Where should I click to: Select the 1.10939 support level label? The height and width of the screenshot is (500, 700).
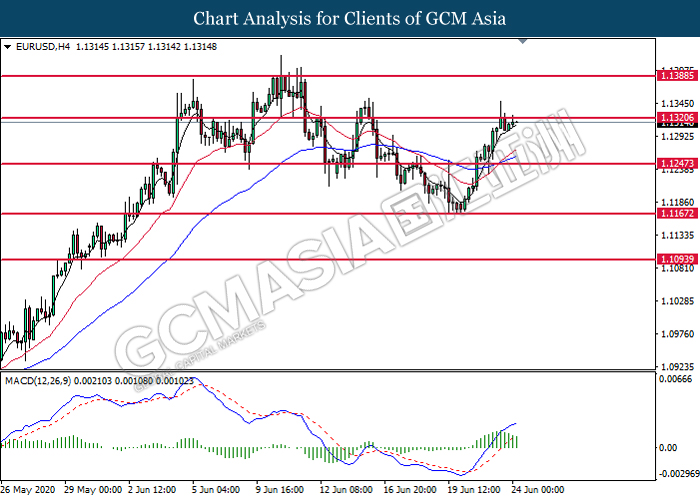tap(677, 259)
